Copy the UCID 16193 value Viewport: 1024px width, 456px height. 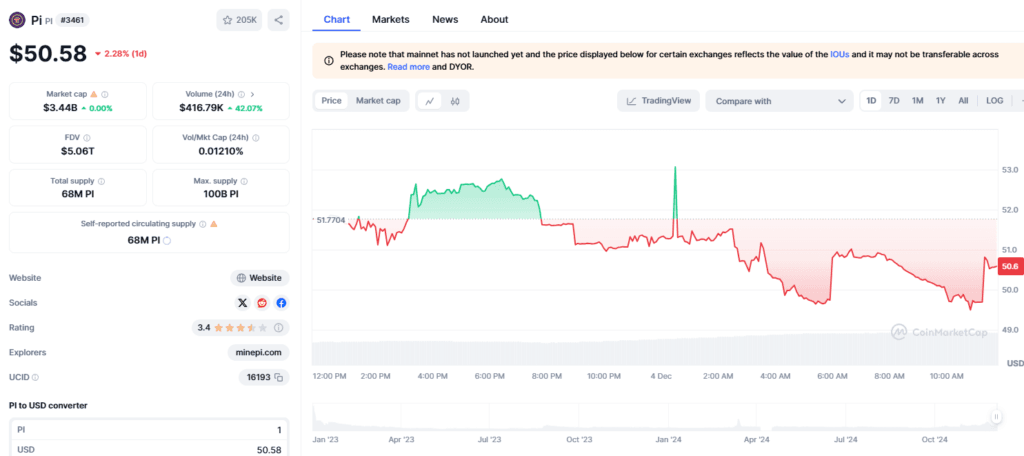tap(279, 377)
